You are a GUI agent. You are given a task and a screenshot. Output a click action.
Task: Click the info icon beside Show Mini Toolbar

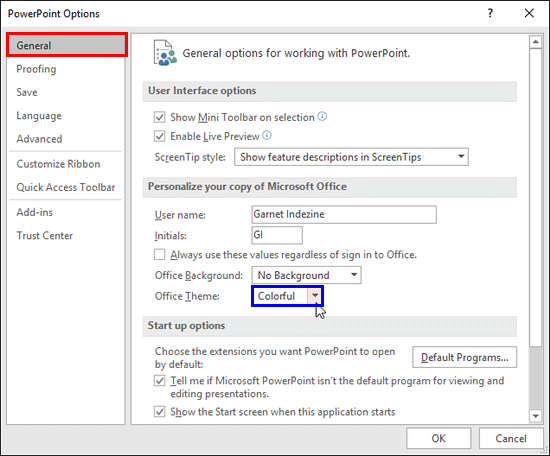pos(322,116)
